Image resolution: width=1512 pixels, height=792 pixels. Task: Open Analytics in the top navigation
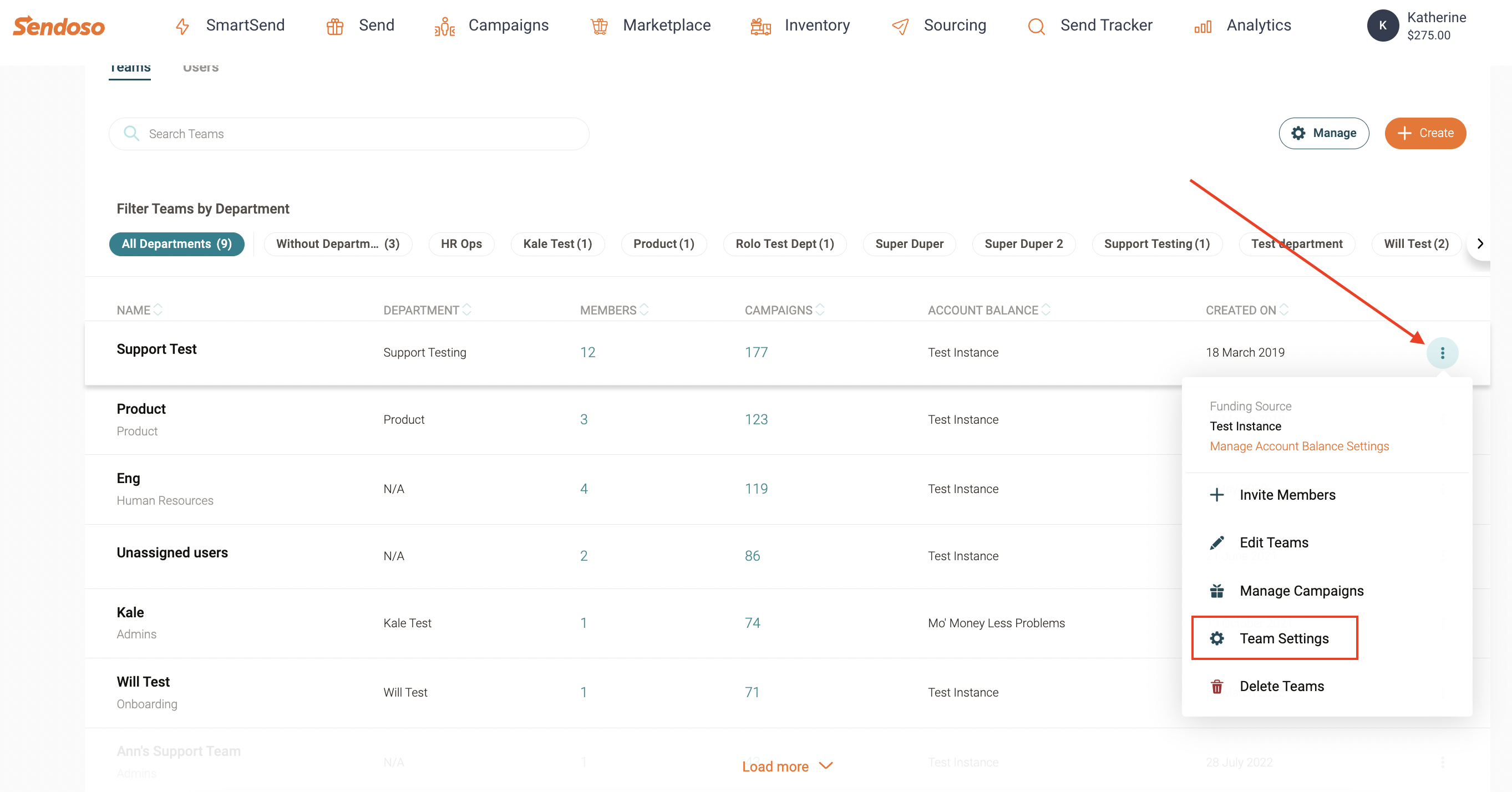click(x=1259, y=26)
